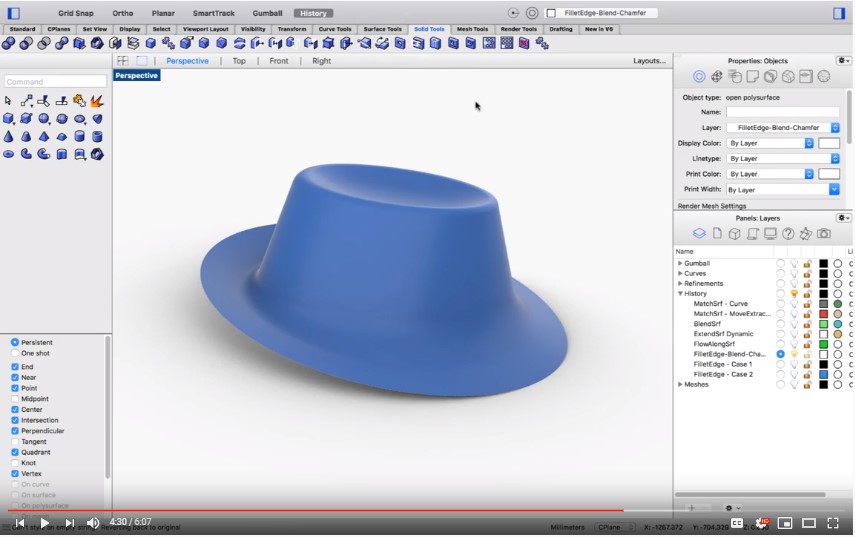Select the Torus tool
The image size is (855, 537).
click(x=8, y=154)
